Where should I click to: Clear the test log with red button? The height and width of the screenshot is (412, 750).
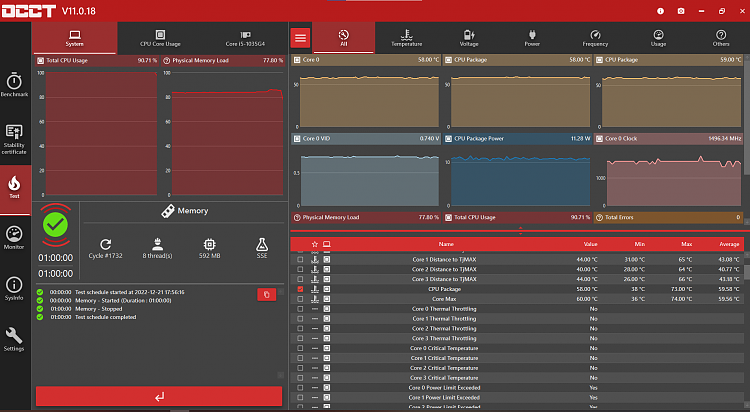tap(266, 295)
